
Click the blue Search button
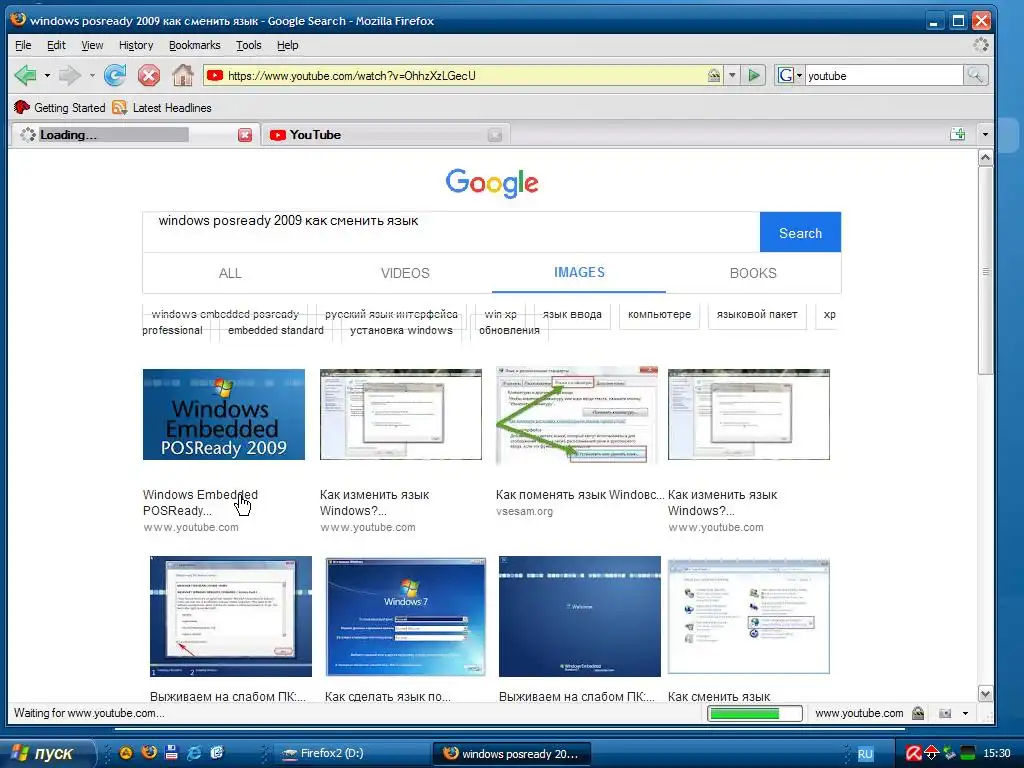[800, 232]
